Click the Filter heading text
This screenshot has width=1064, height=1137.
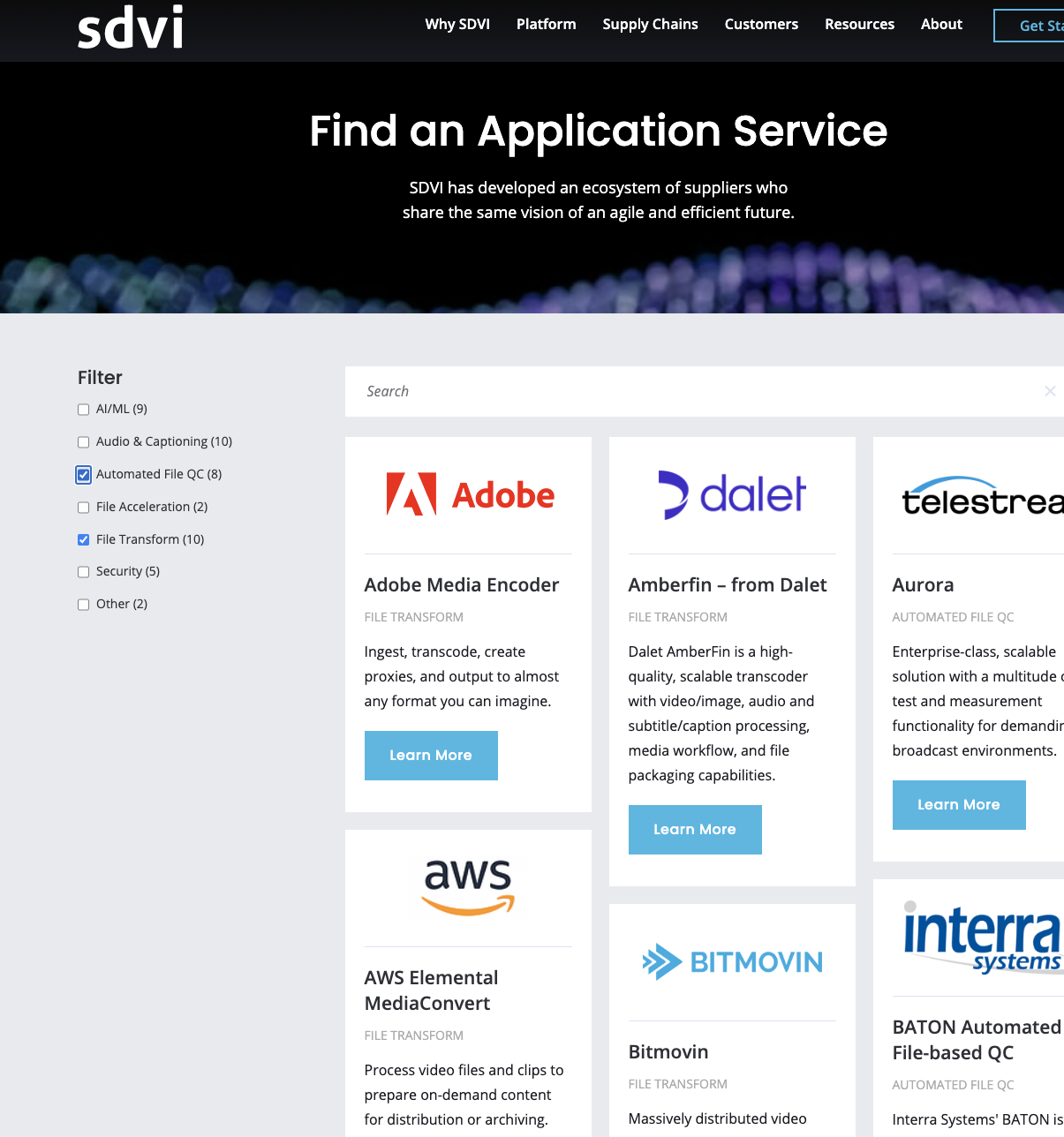[100, 378]
